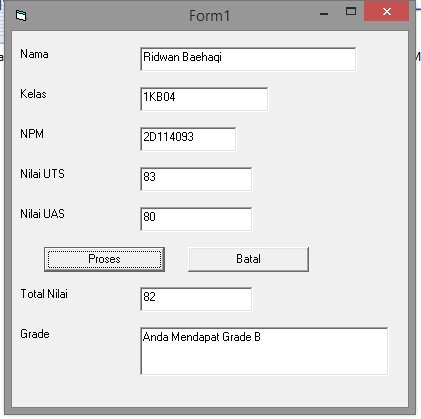The image size is (421, 419).
Task: Click the Grade output text area
Action: point(264,351)
